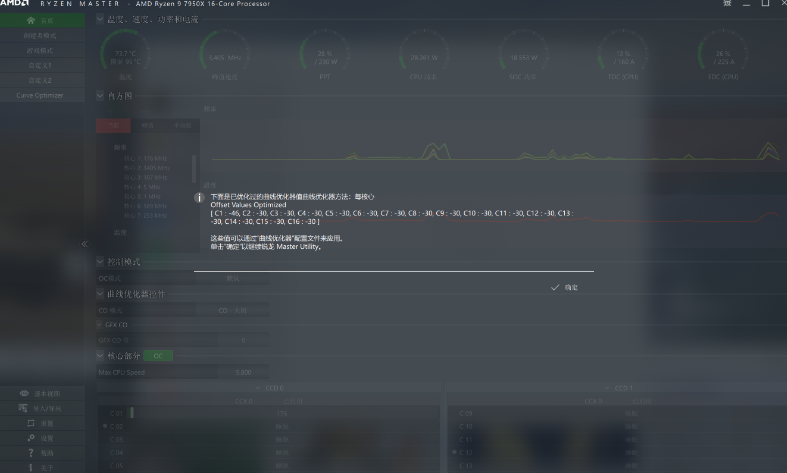787x473 pixels.
Task: Collapse the CCD 0 group
Action: point(258,388)
